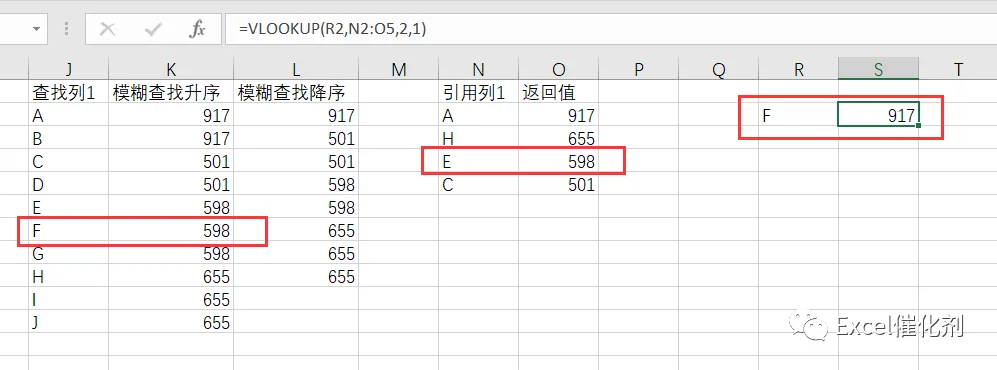Select column header Q

coord(719,69)
